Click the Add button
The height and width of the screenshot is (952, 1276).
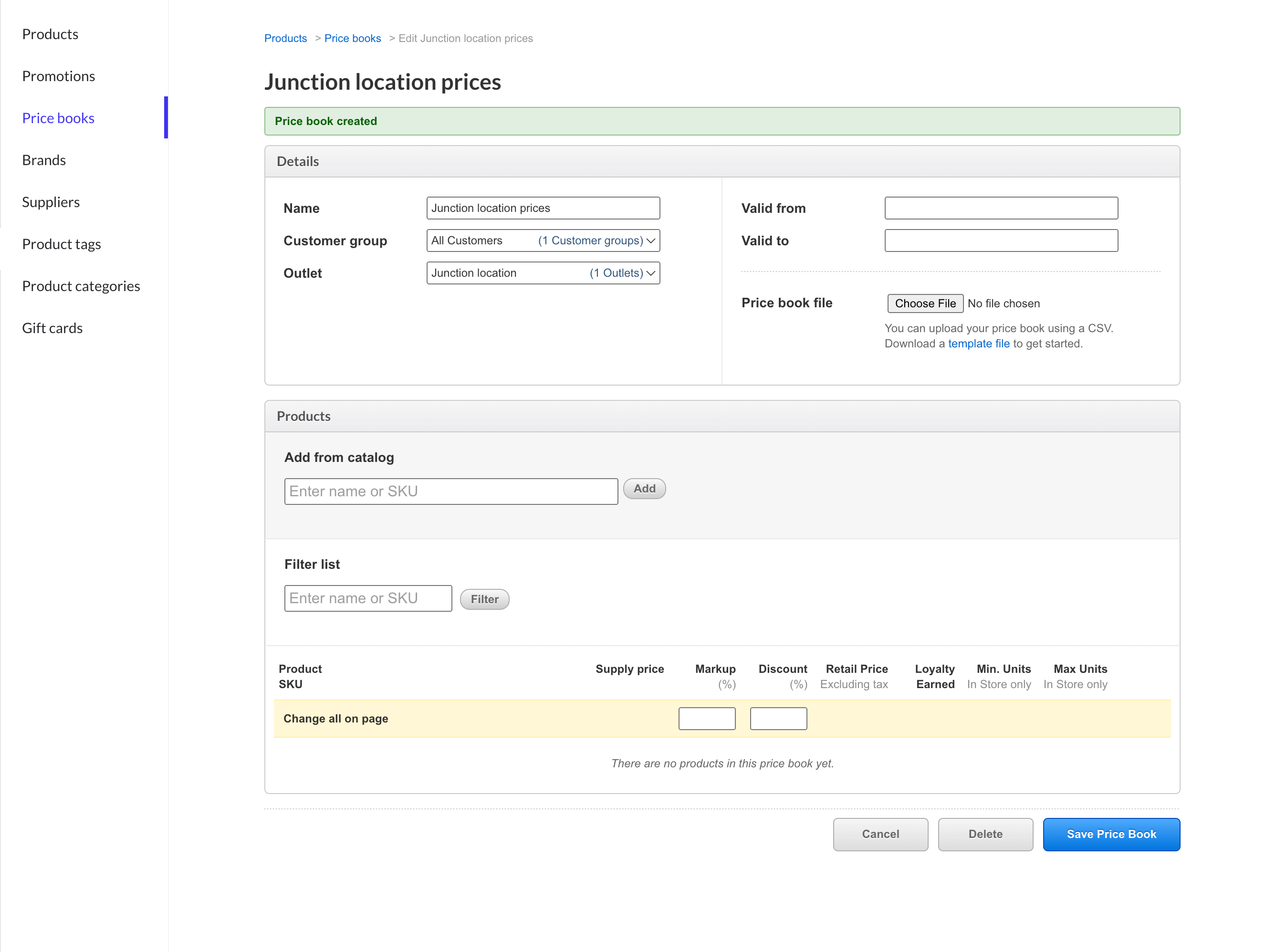(644, 489)
